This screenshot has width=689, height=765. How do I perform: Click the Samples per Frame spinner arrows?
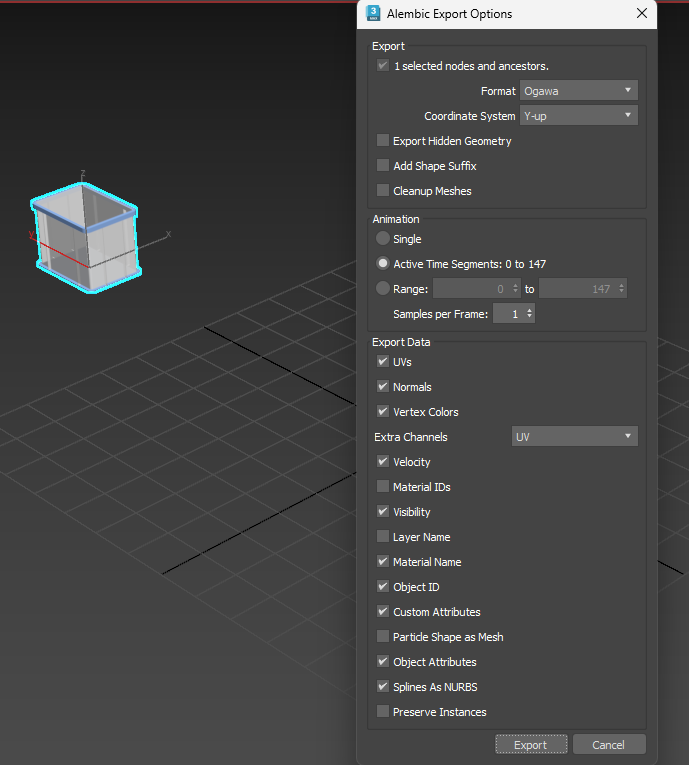pos(530,314)
